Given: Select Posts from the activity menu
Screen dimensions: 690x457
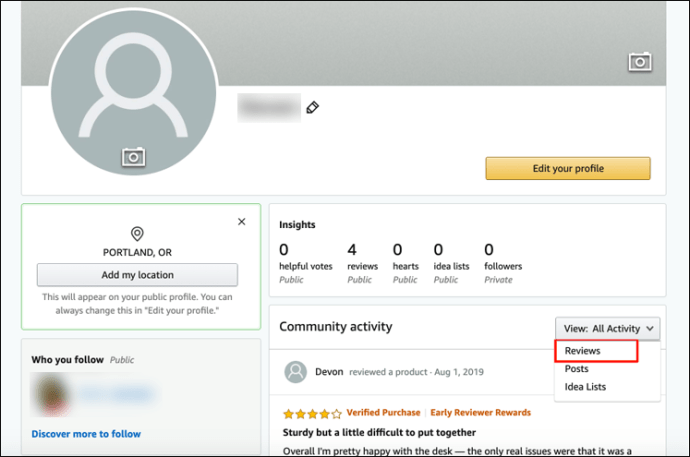Looking at the screenshot, I should click(576, 369).
